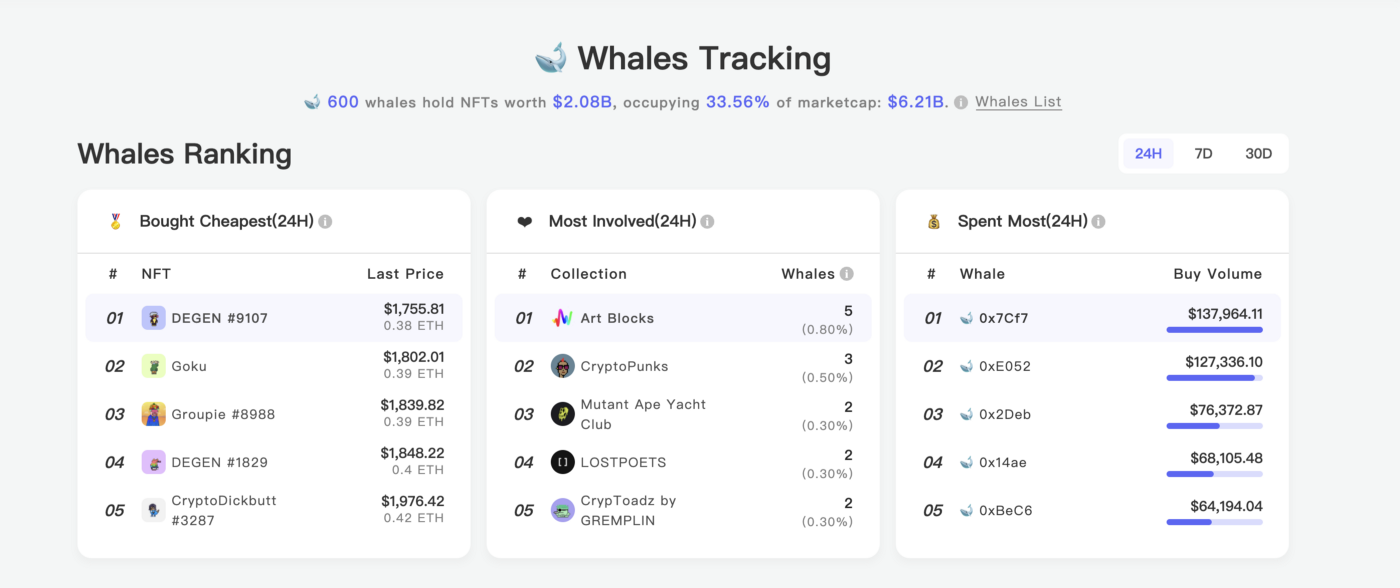Open the Whales List link
Viewport: 1400px width, 588px height.
pyautogui.click(x=1018, y=102)
